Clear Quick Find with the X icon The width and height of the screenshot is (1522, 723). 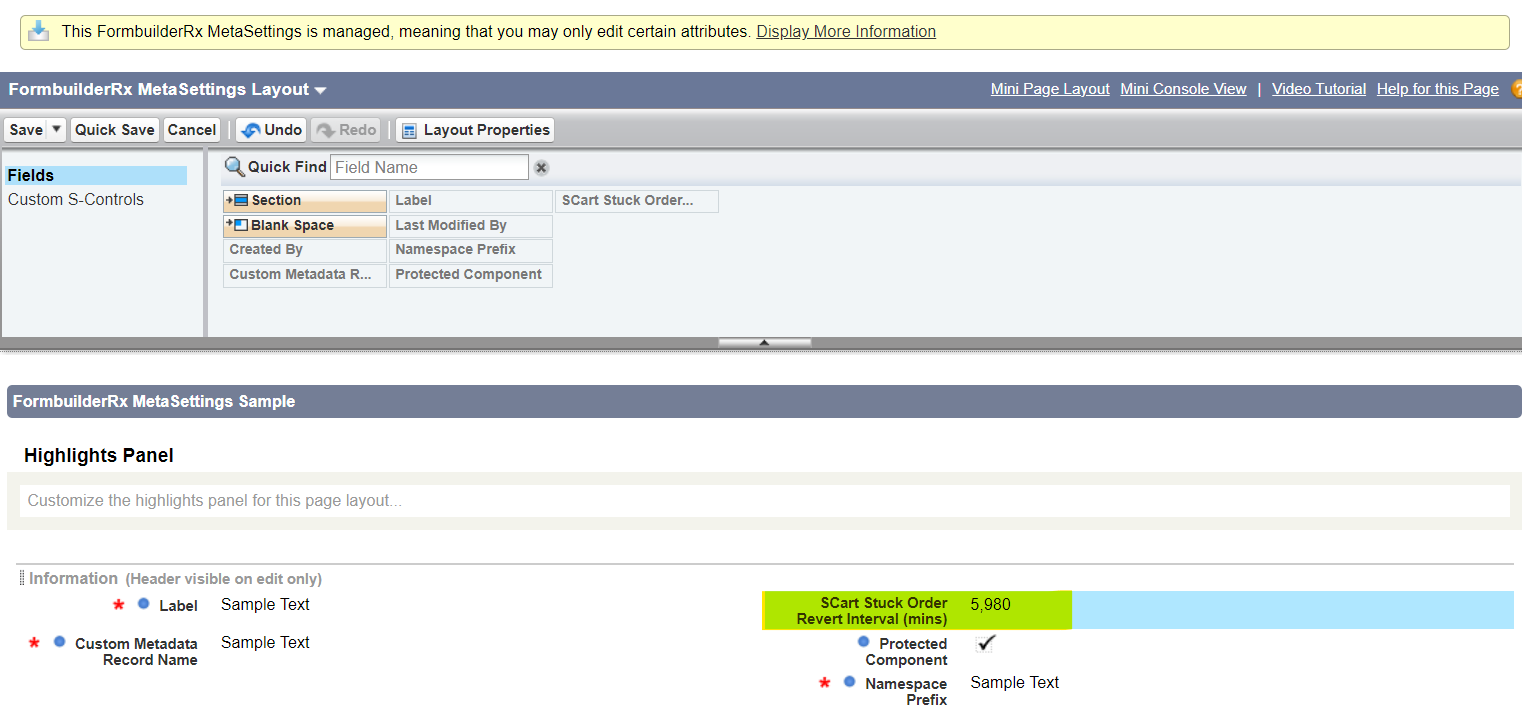541,168
